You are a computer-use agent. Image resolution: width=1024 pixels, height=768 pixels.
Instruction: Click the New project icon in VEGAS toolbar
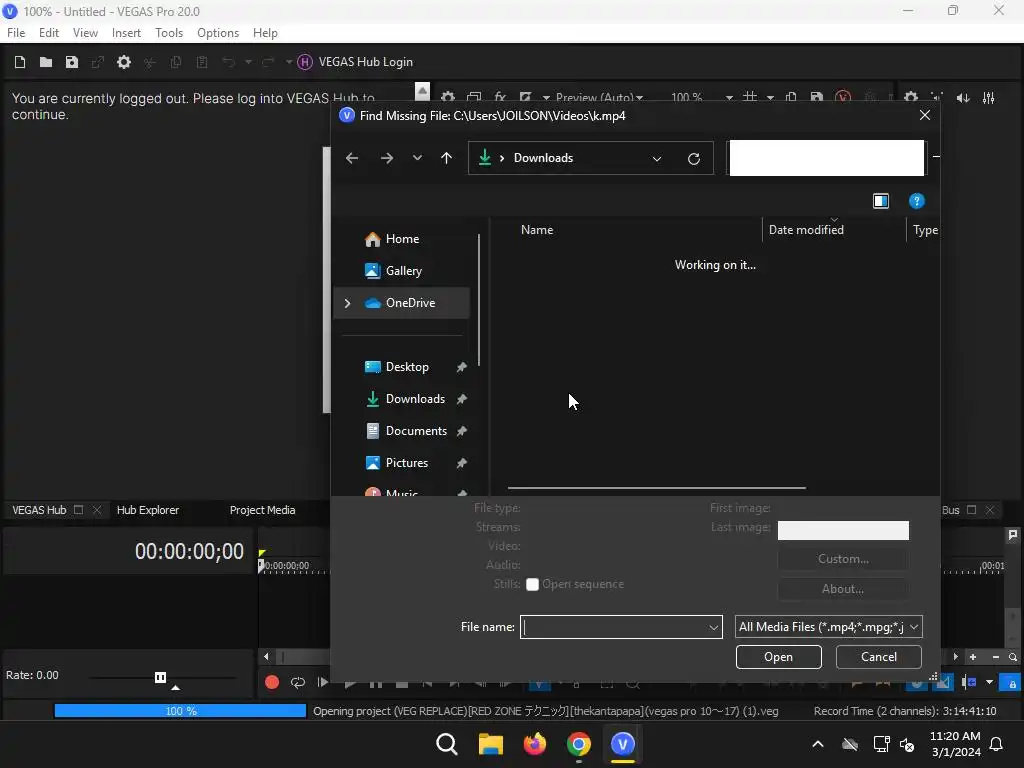20,62
